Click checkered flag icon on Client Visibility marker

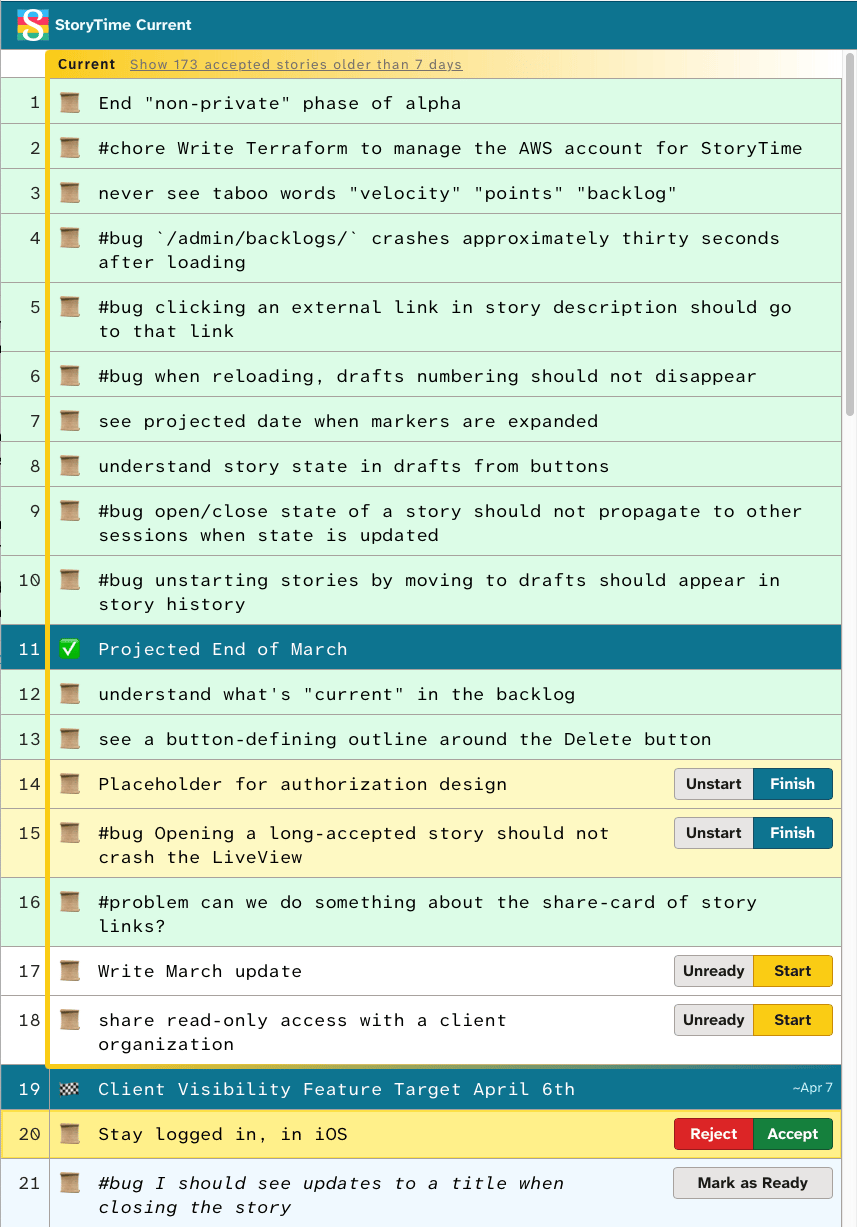(69, 1089)
